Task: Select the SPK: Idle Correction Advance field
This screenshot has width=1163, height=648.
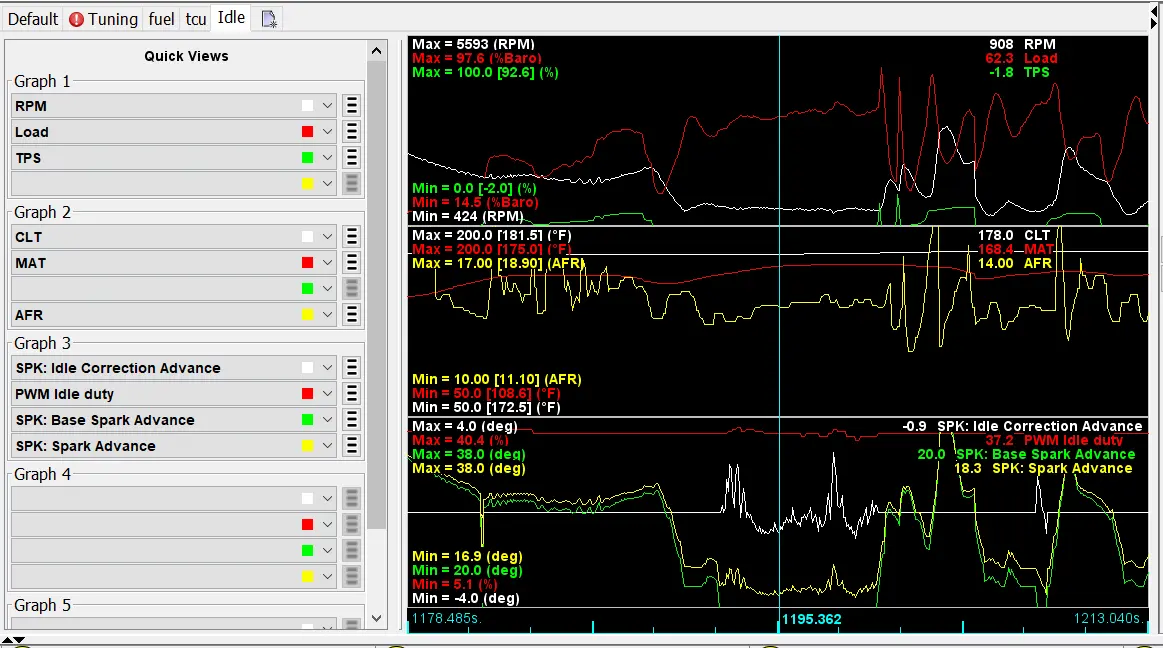Action: (174, 368)
